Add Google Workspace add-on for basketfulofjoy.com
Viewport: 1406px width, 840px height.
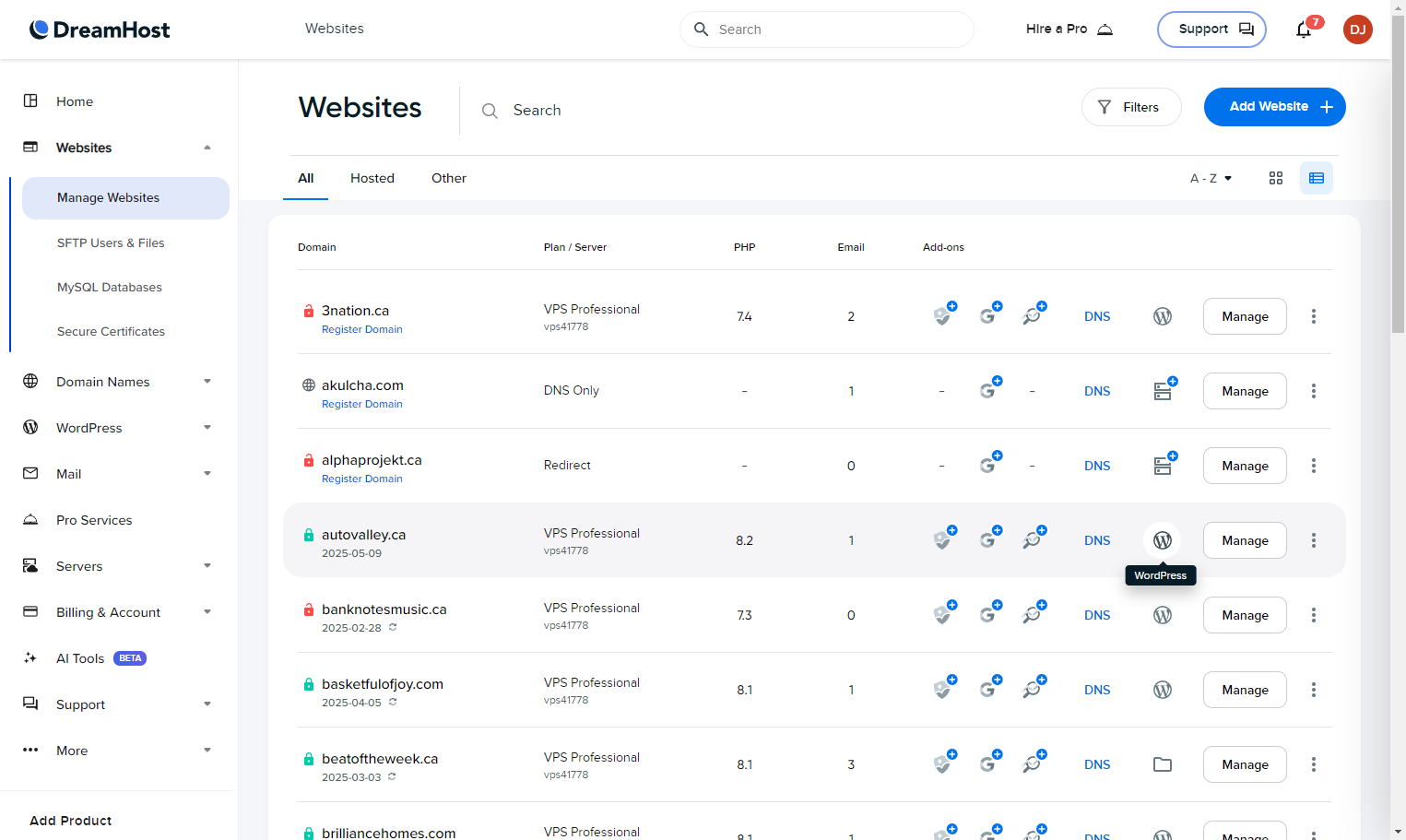tap(989, 688)
